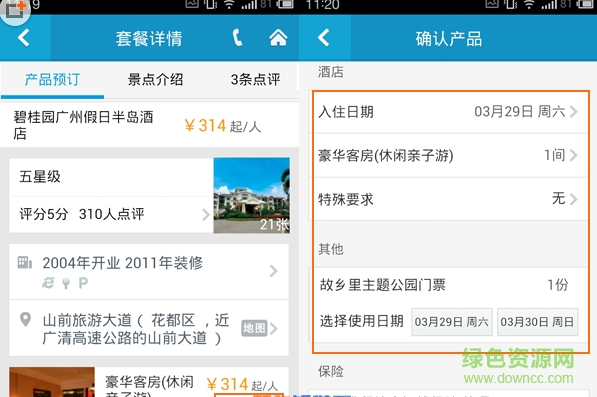597x397 pixels.
Task: Tap the building icon beside 2004年开业
Action: coord(24,263)
